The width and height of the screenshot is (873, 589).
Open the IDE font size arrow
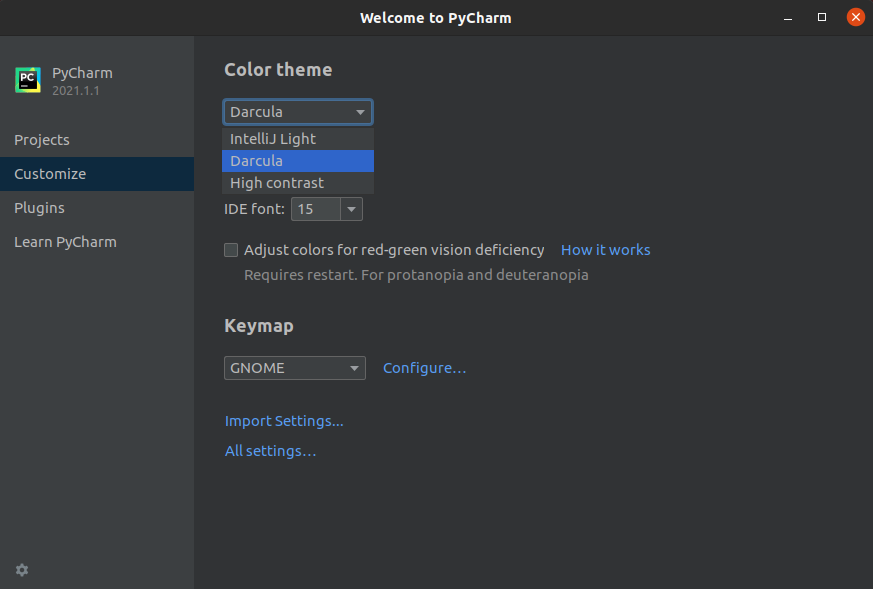click(x=351, y=209)
